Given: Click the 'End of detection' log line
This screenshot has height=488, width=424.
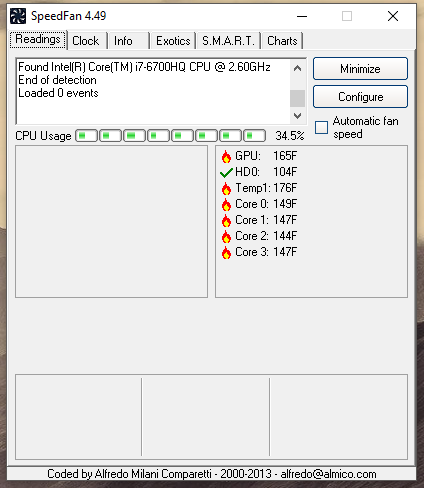Looking at the screenshot, I should (x=57, y=80).
